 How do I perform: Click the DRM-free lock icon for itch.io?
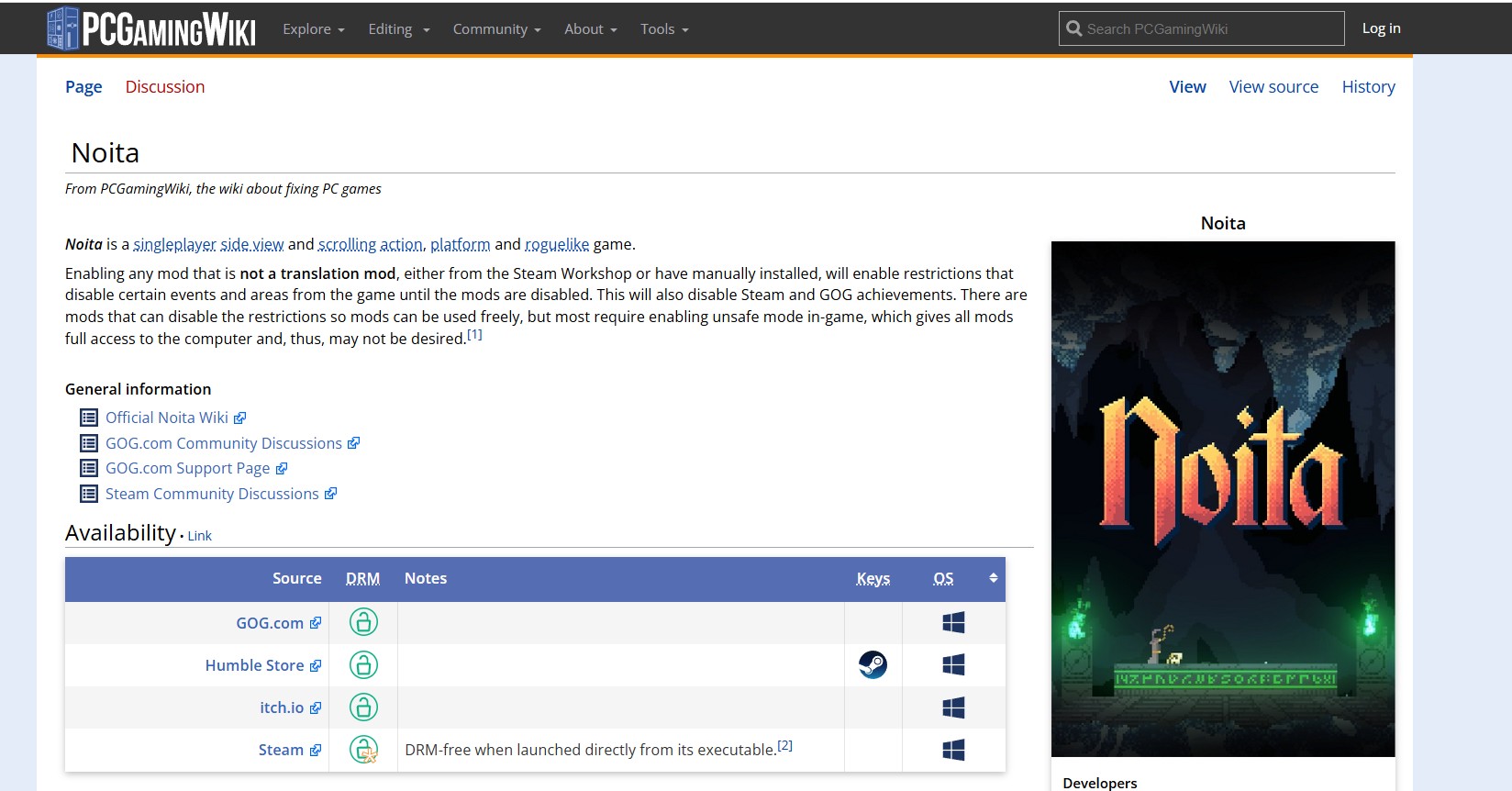(x=363, y=707)
